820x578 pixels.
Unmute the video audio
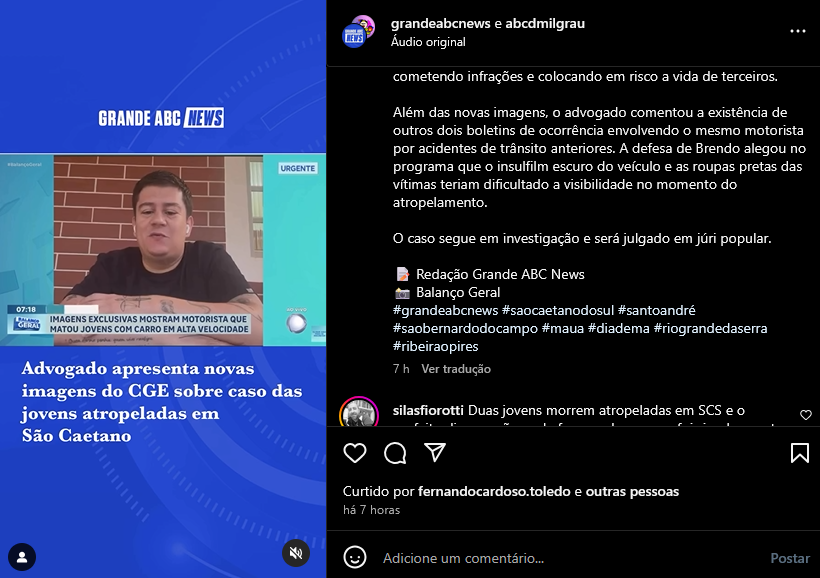tap(296, 553)
